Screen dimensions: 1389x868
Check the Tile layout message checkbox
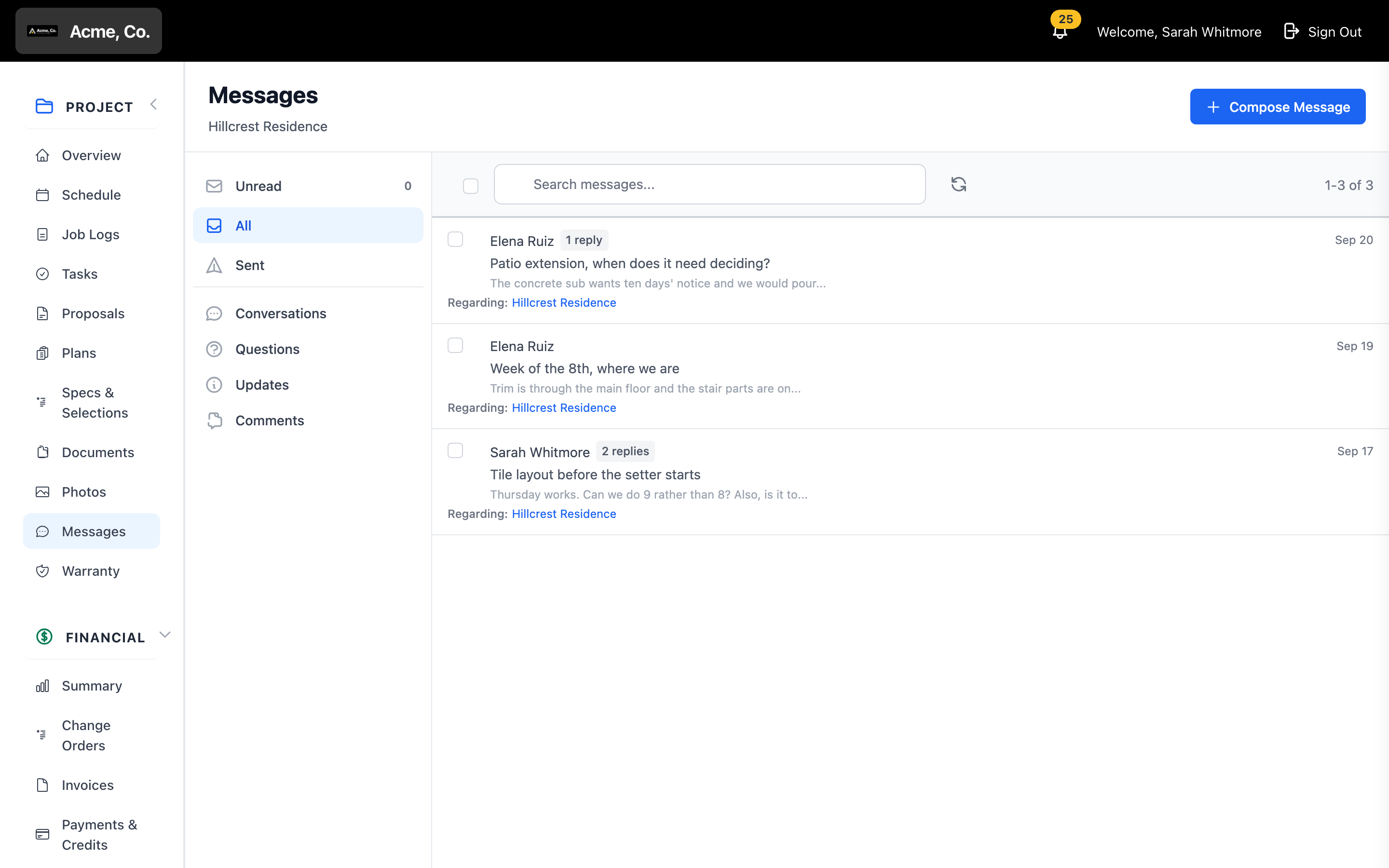pos(455,451)
